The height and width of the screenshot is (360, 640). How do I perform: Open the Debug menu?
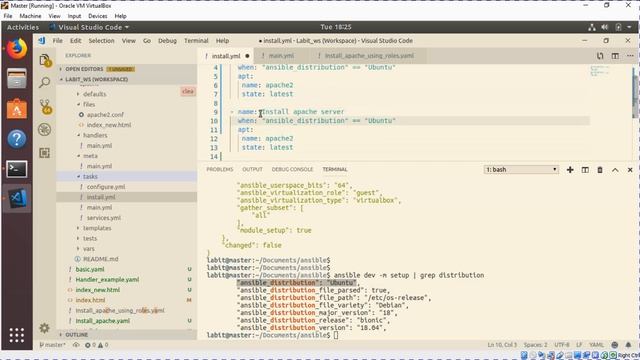click(167, 41)
